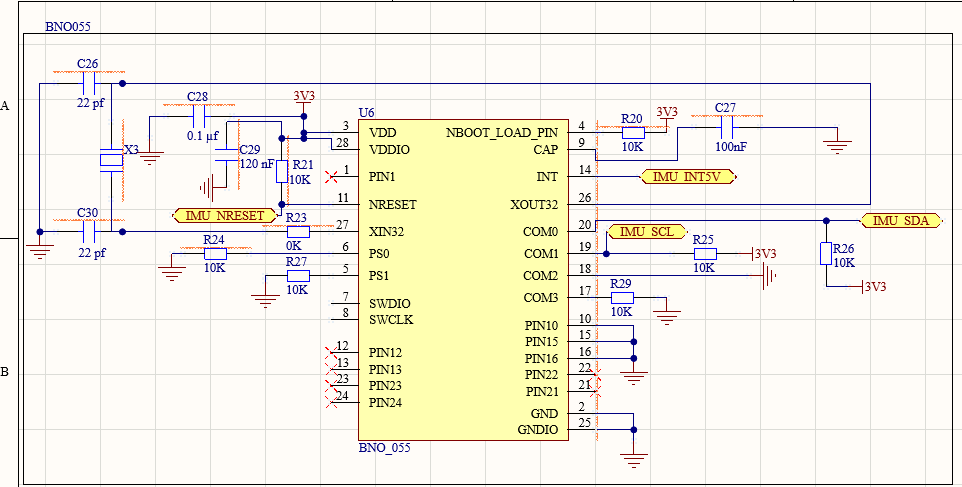This screenshot has width=962, height=487.
Task: Select crystal X3 symbol
Action: (x=112, y=160)
